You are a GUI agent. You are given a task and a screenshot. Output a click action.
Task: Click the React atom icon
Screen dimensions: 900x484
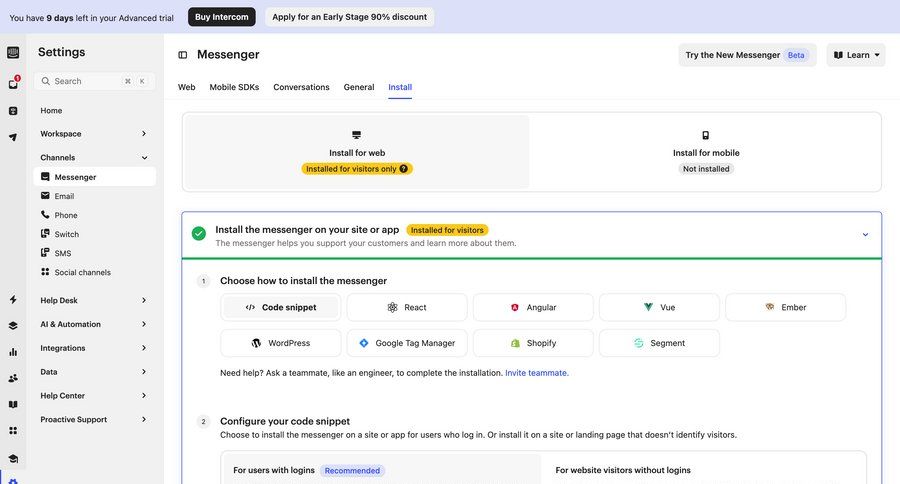point(392,307)
